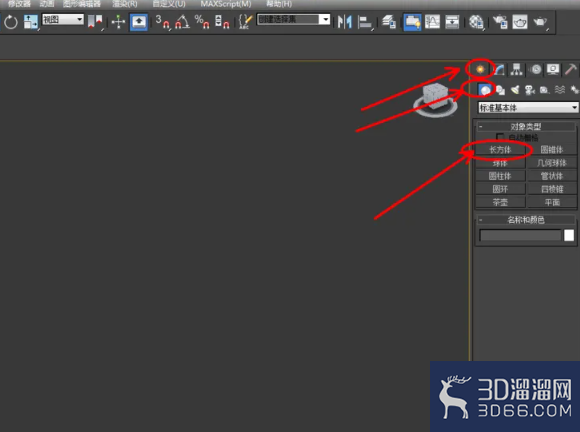Open the reference coordinate system dropdown (视图)
Viewport: 580px width, 432px height.
[x=63, y=19]
